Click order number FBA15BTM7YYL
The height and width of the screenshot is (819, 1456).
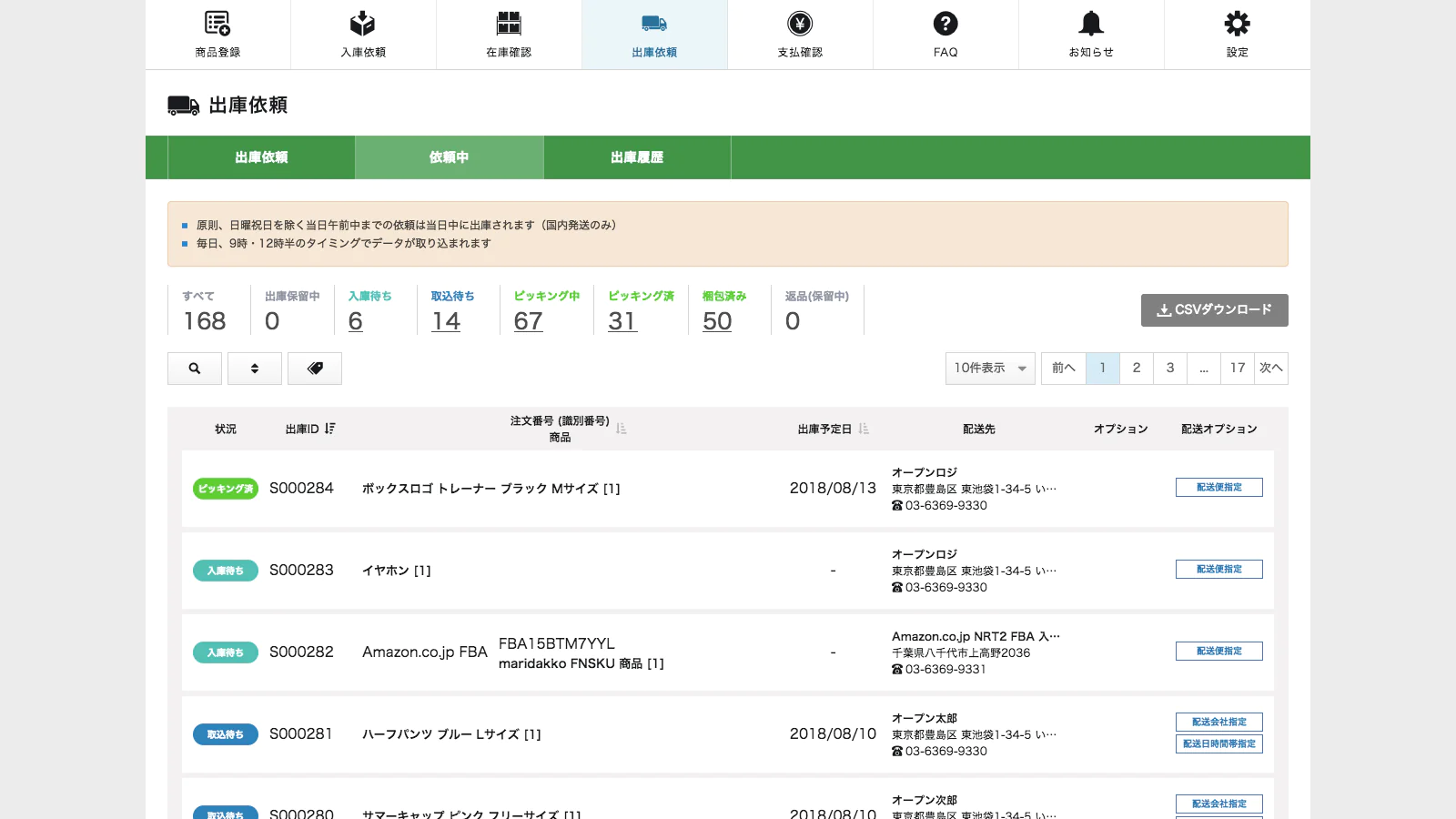click(x=557, y=643)
